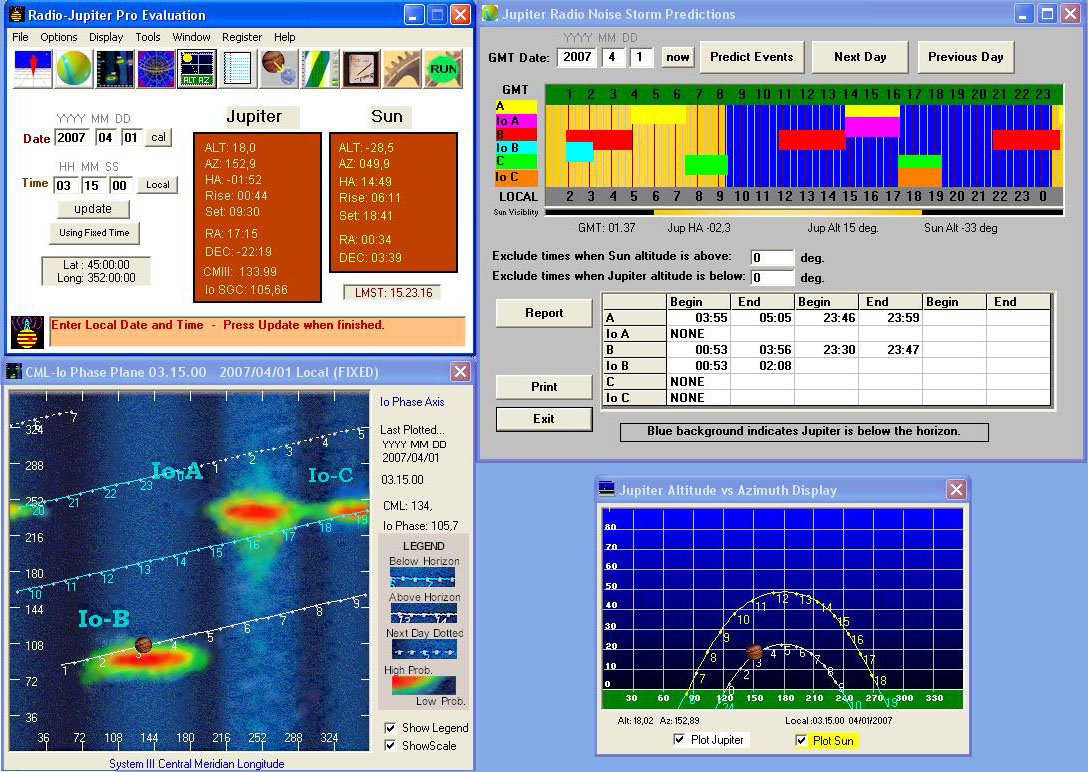Open the Register menu

pyautogui.click(x=241, y=37)
